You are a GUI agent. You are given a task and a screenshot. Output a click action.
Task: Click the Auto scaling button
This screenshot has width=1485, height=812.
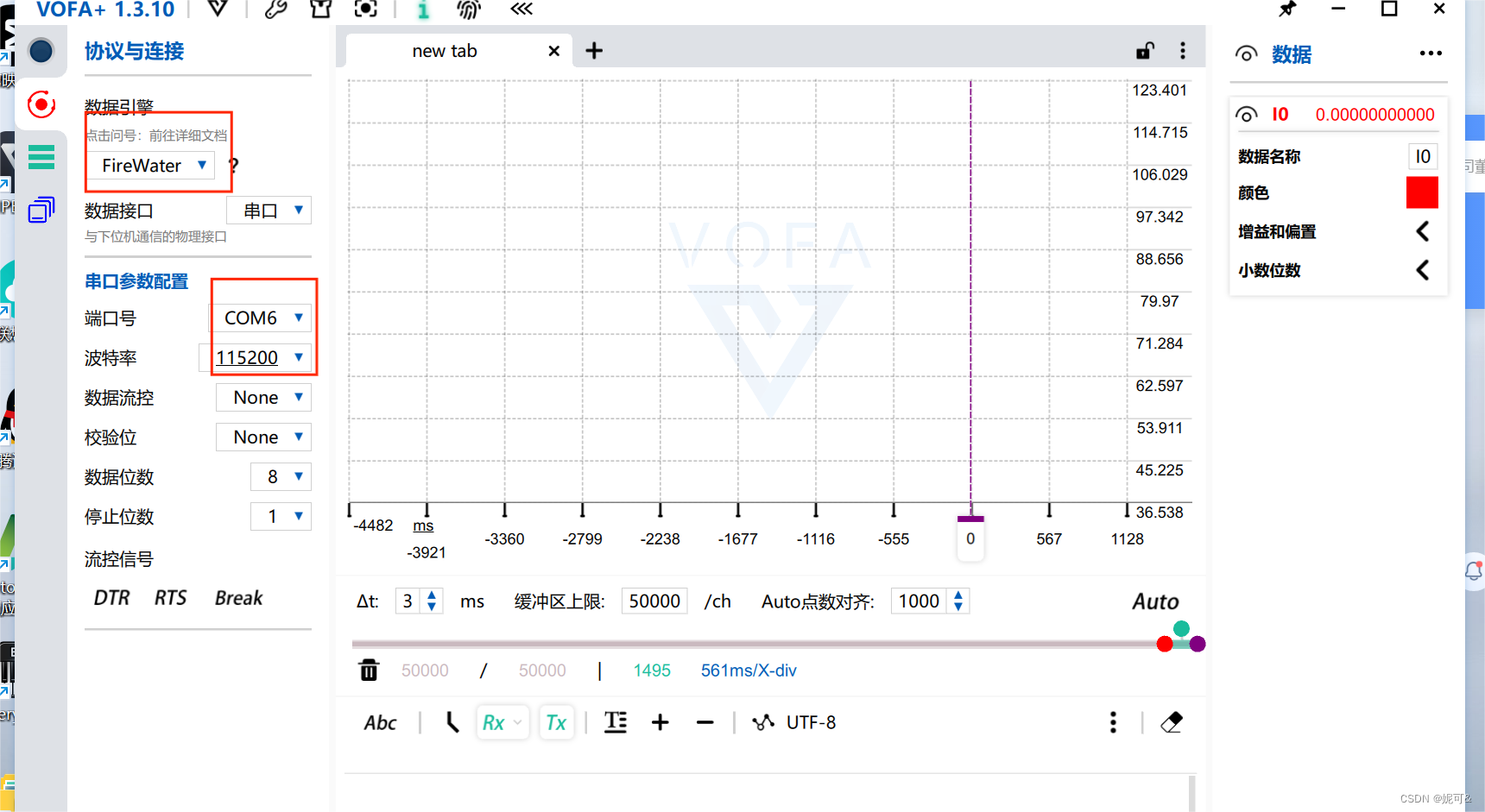[x=1154, y=601]
